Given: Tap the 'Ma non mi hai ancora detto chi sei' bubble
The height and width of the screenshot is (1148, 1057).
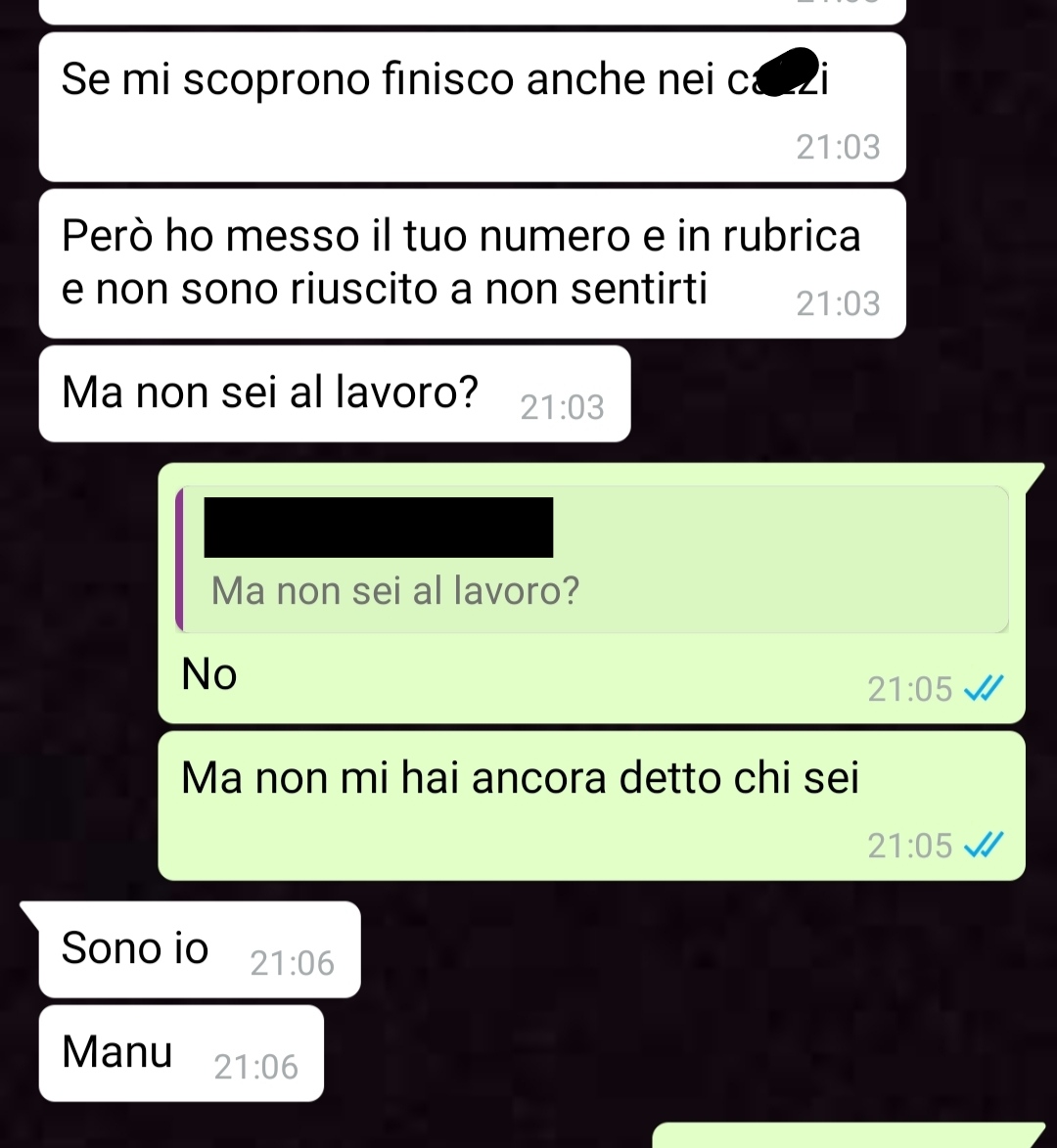Looking at the screenshot, I should [x=591, y=806].
